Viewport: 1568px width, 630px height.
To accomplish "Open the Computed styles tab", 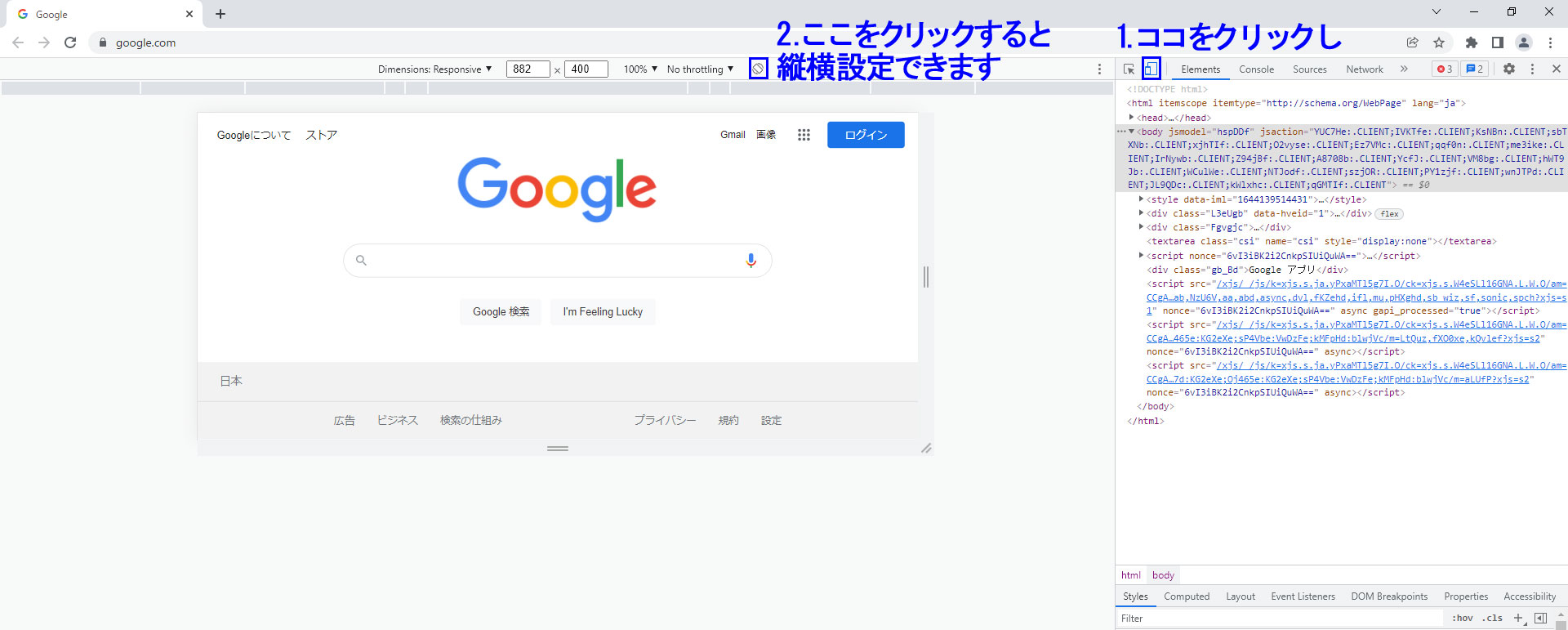I will [1187, 596].
